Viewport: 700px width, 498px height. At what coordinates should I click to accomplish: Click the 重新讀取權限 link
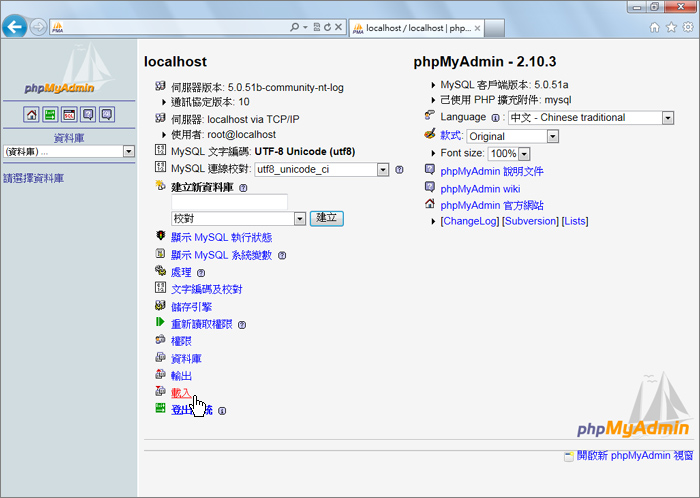pos(202,324)
